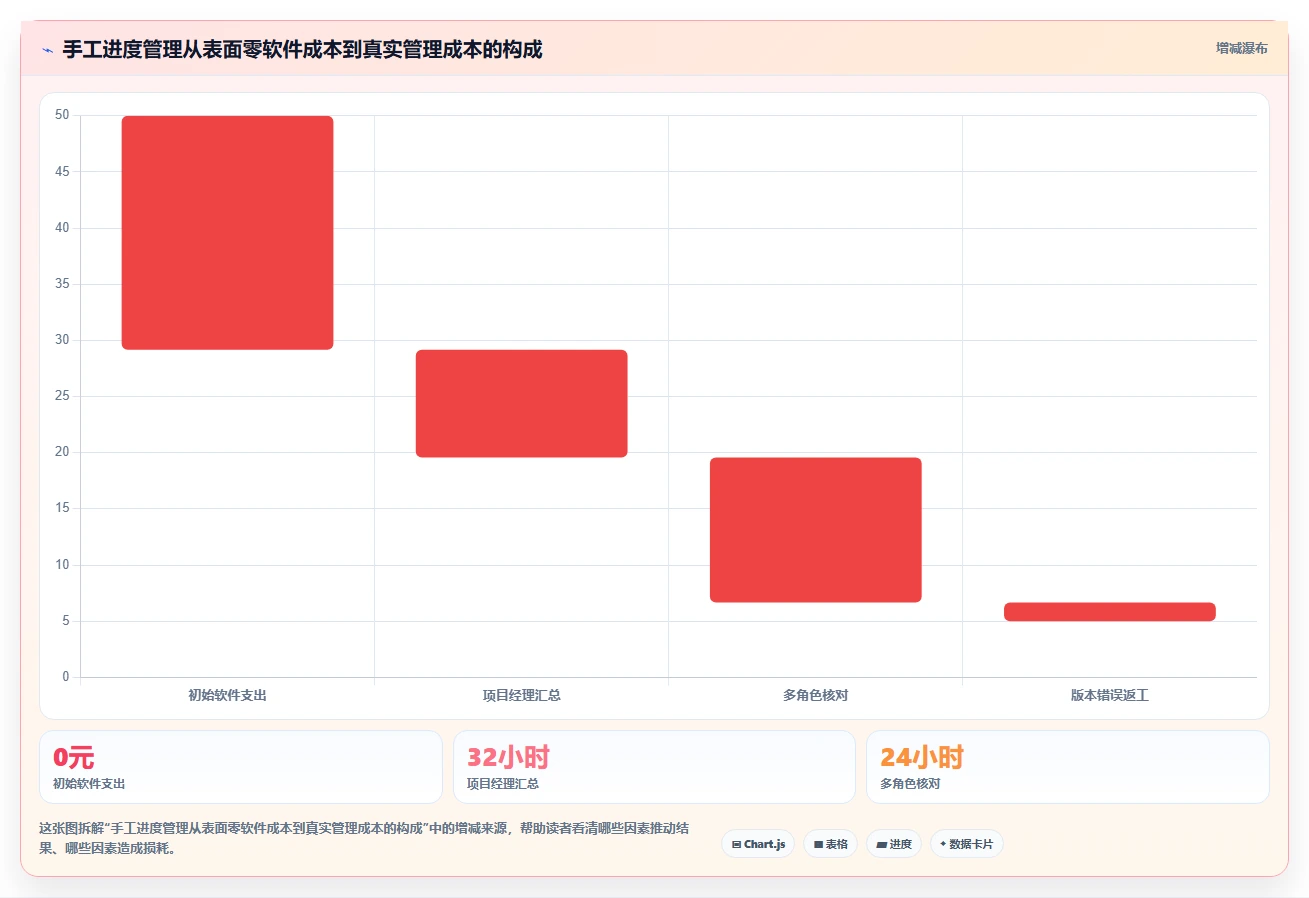The width and height of the screenshot is (1309, 898).
Task: Click the 0元 data card
Action: 241,767
